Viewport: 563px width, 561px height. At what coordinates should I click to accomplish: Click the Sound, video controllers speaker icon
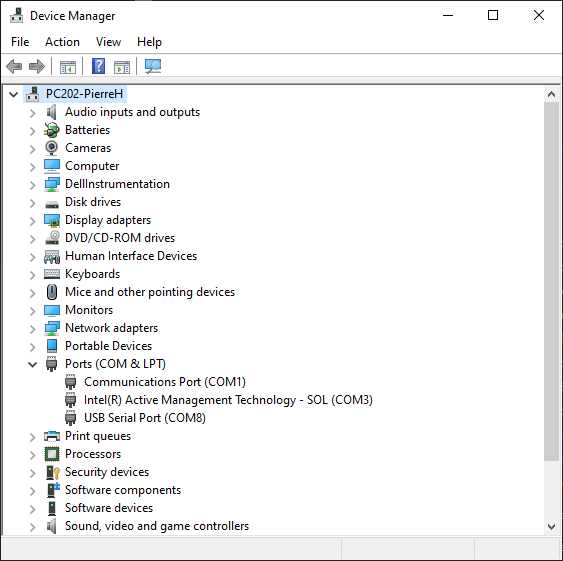(x=52, y=526)
